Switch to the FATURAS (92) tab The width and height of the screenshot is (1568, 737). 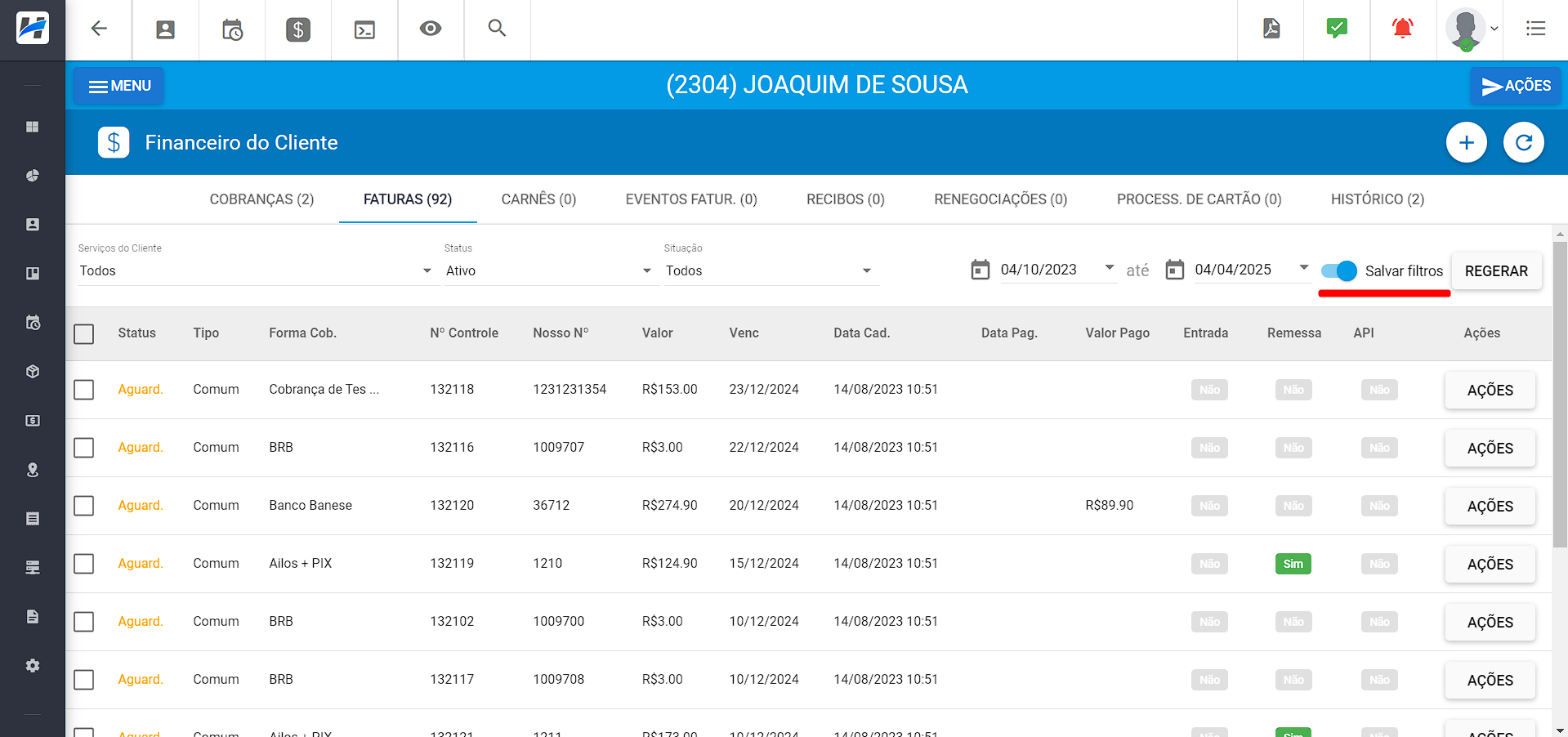click(408, 199)
